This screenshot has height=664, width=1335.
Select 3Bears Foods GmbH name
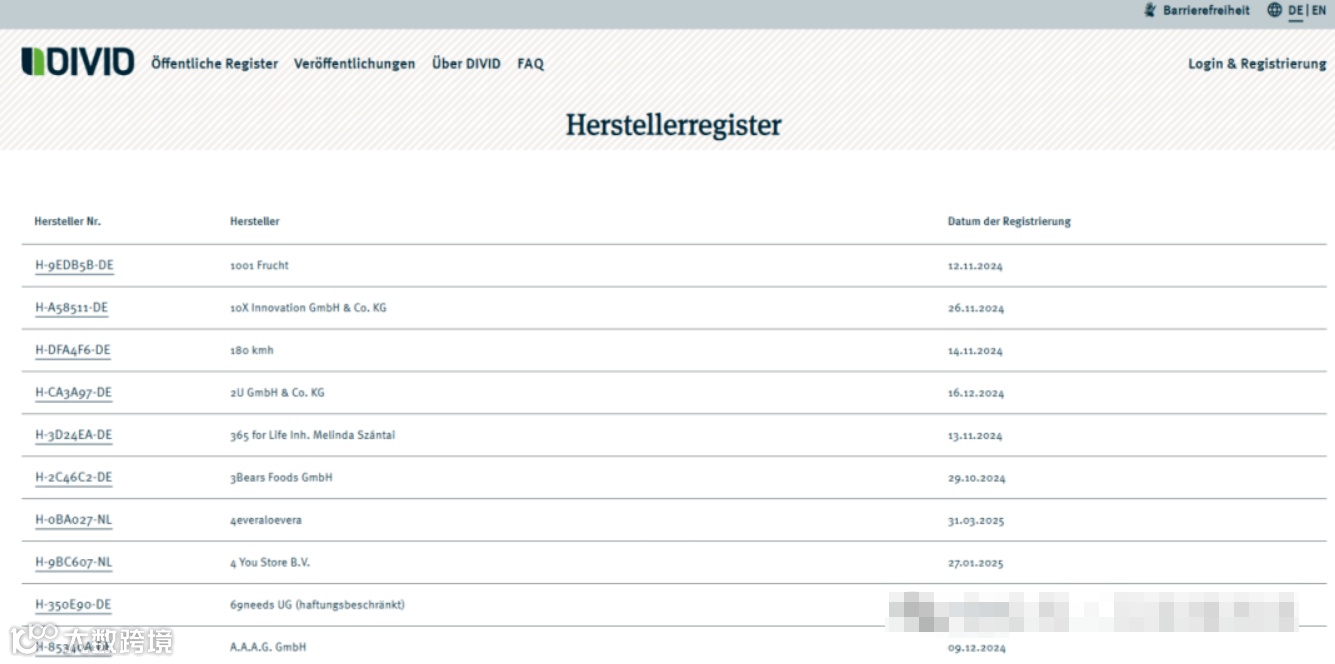click(281, 478)
